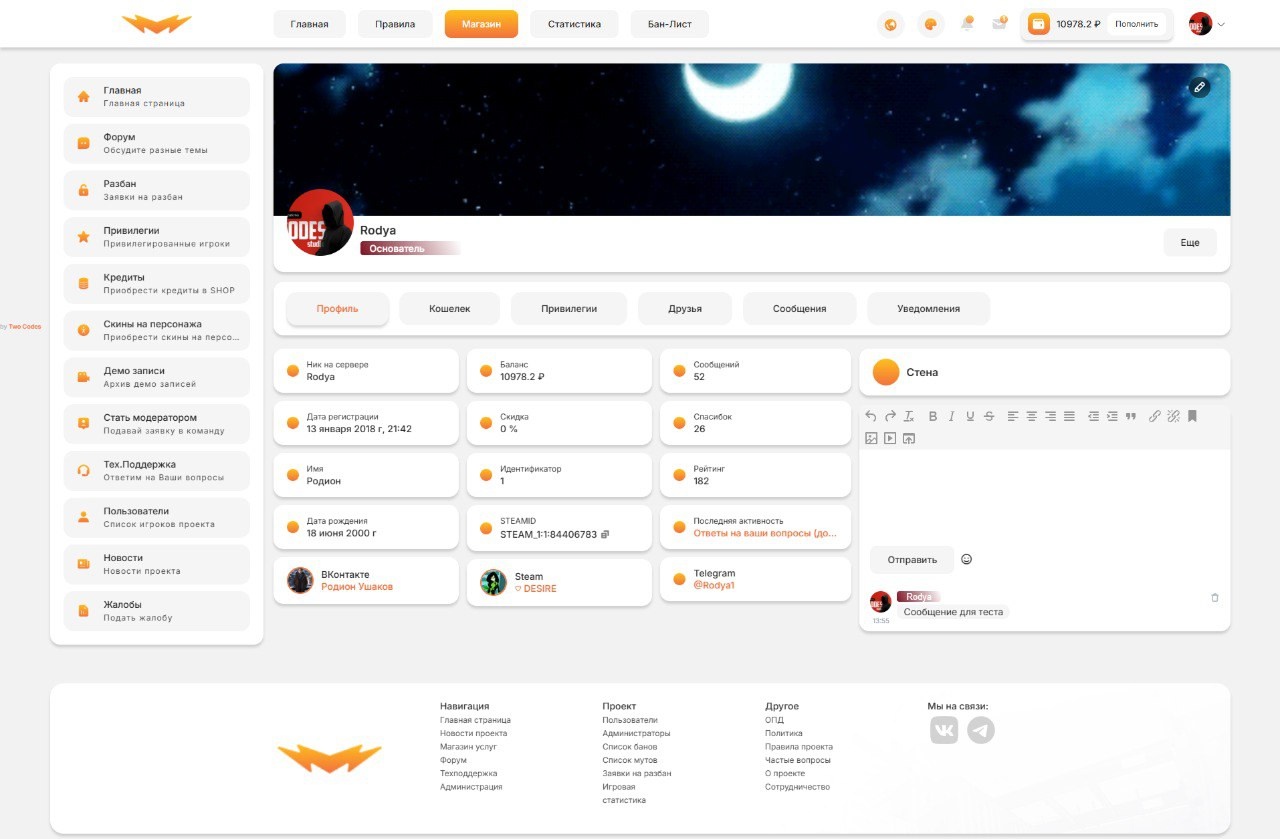
Task: Toggle italic formatting in wall editor
Action: click(951, 416)
